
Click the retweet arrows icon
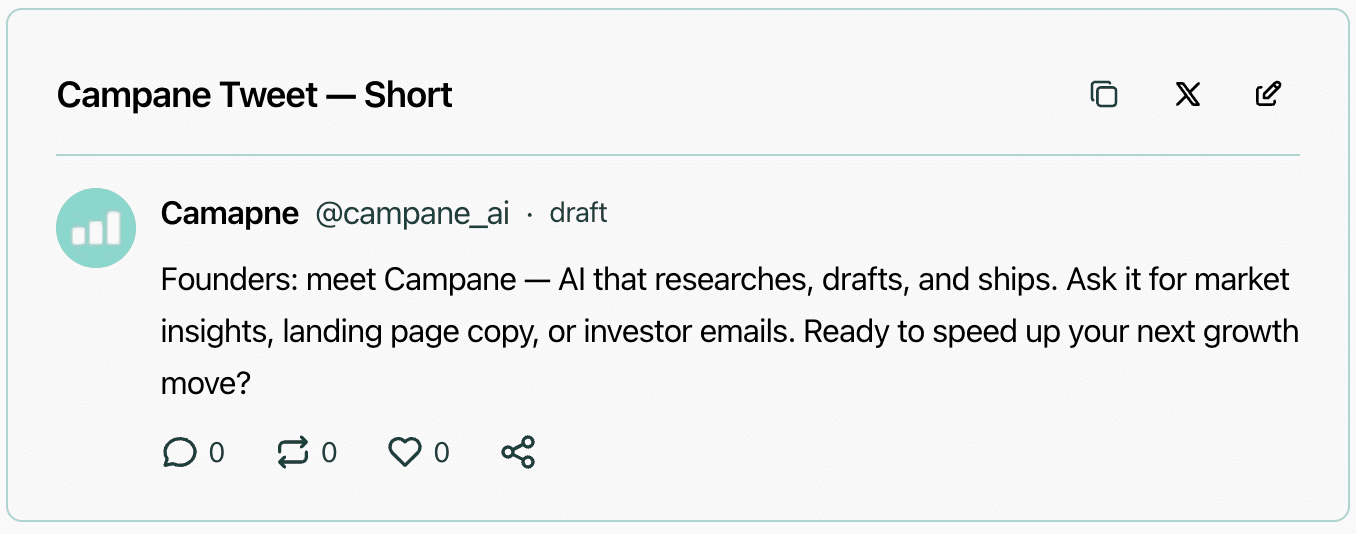click(x=293, y=453)
